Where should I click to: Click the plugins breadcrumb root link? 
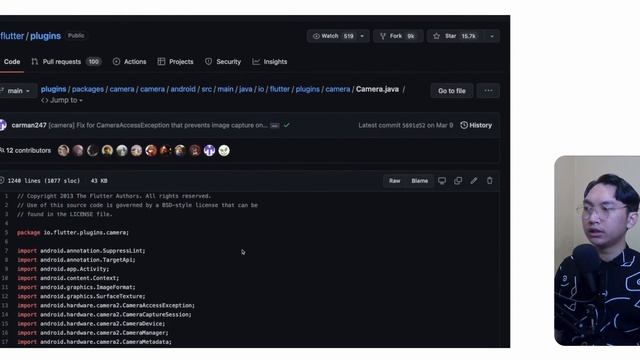pos(53,89)
